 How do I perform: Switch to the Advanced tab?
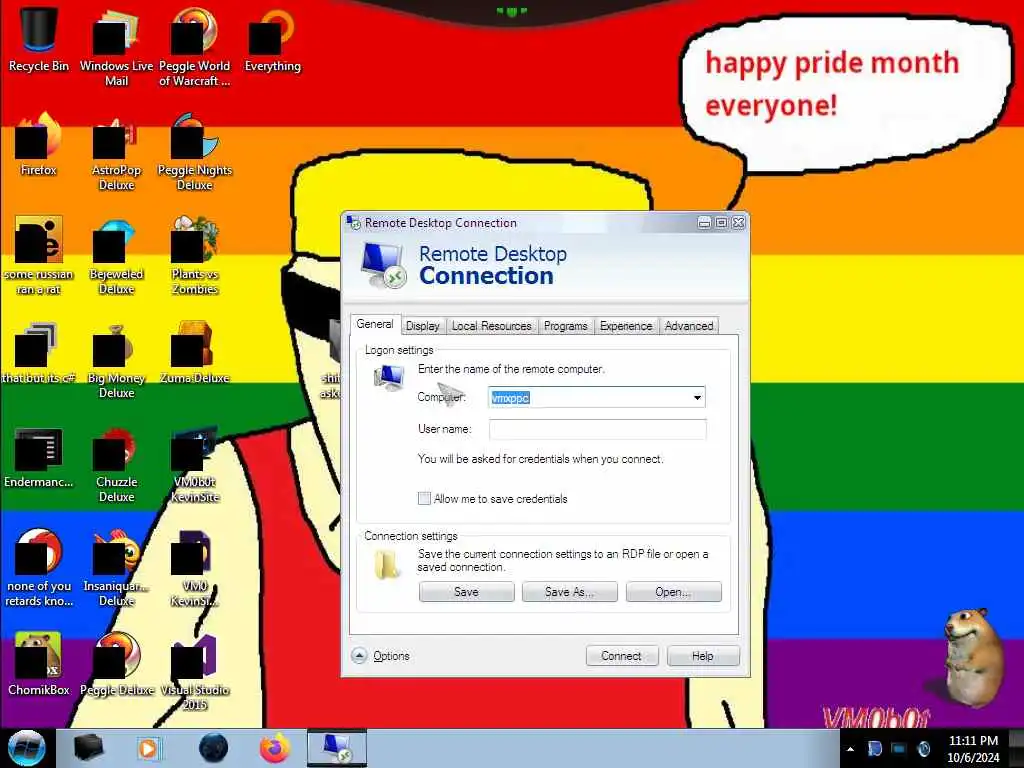(689, 326)
